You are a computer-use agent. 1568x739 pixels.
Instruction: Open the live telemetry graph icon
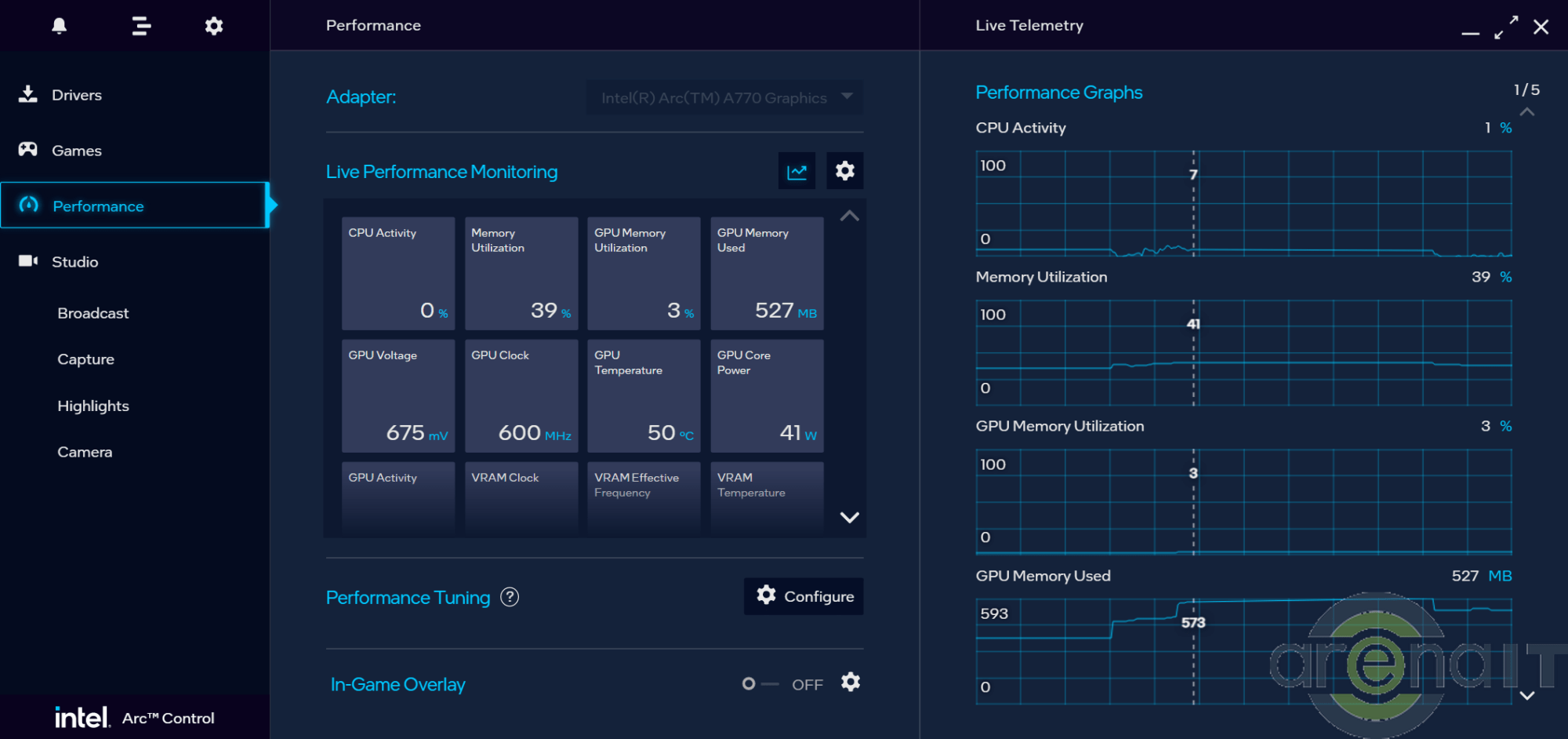pos(797,171)
